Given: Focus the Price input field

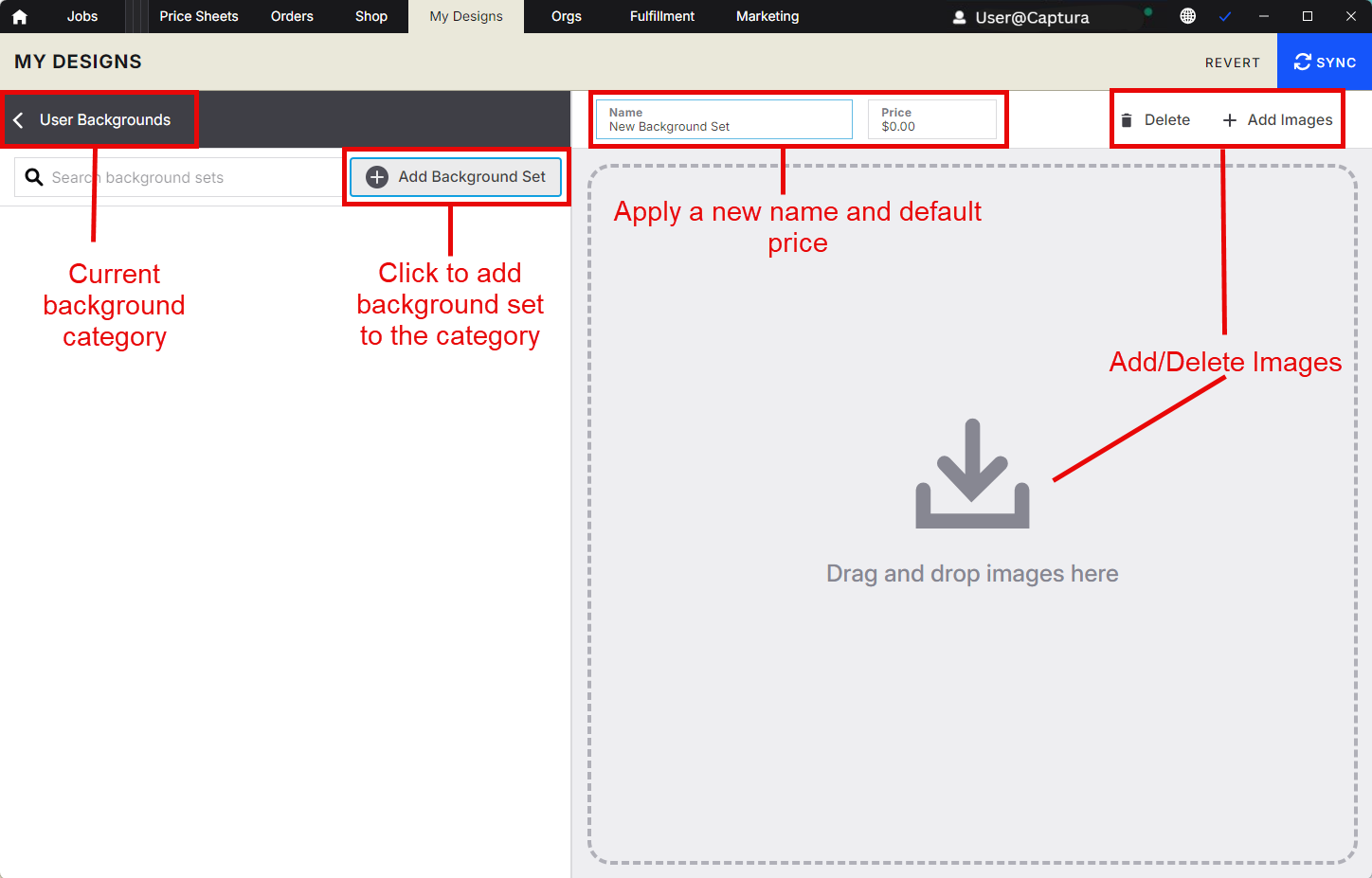Looking at the screenshot, I should pyautogui.click(x=932, y=119).
